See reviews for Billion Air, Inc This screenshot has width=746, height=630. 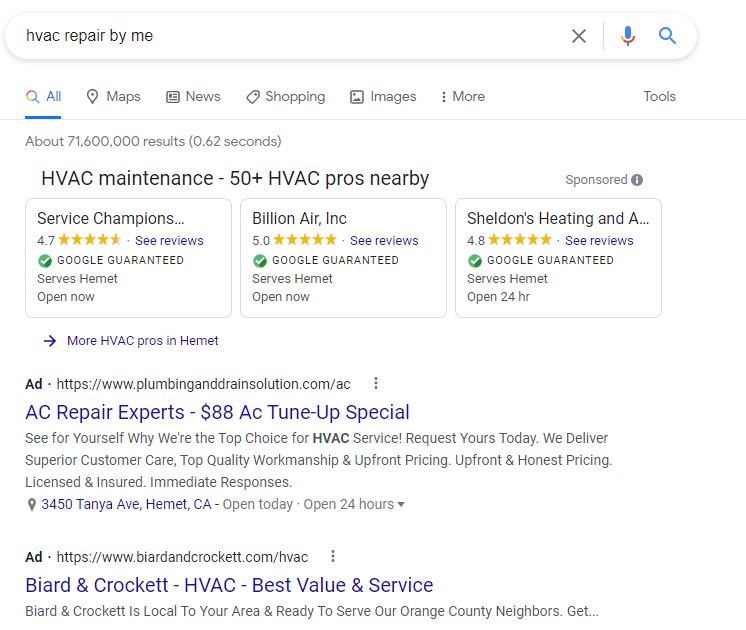pos(384,241)
